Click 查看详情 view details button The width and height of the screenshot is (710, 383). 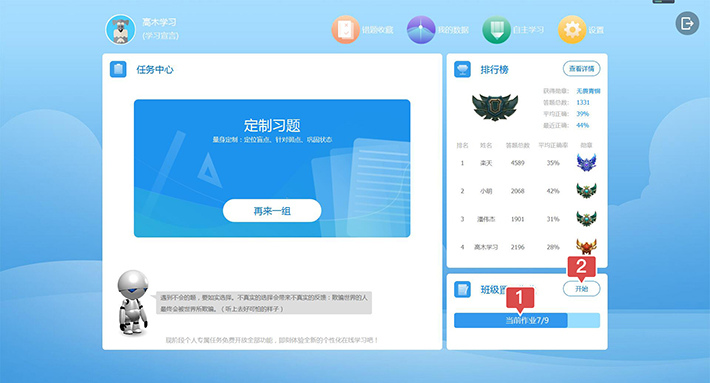581,69
